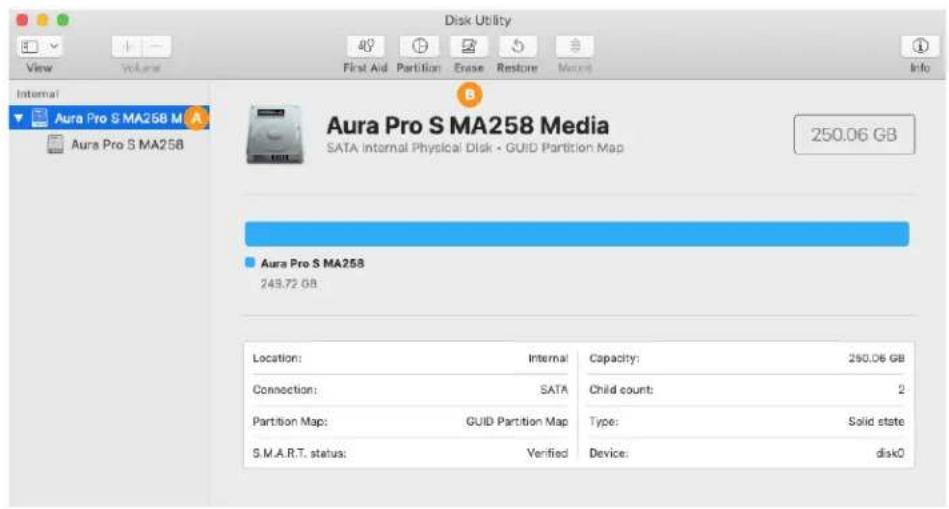Close the Disk Utility window
949x509 pixels.
coord(22,20)
